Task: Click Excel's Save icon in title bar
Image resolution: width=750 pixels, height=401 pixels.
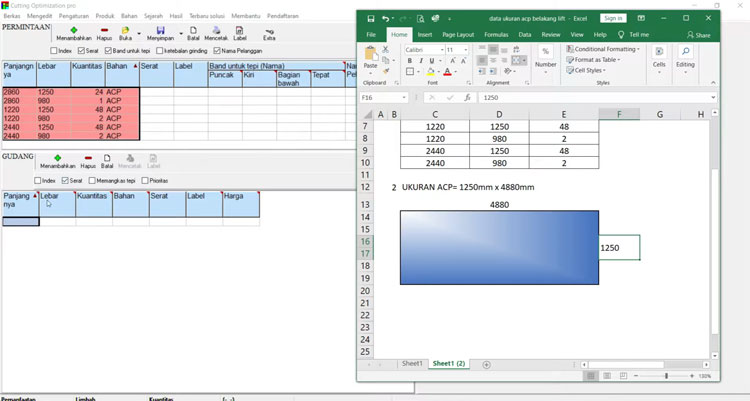Action: pos(371,19)
